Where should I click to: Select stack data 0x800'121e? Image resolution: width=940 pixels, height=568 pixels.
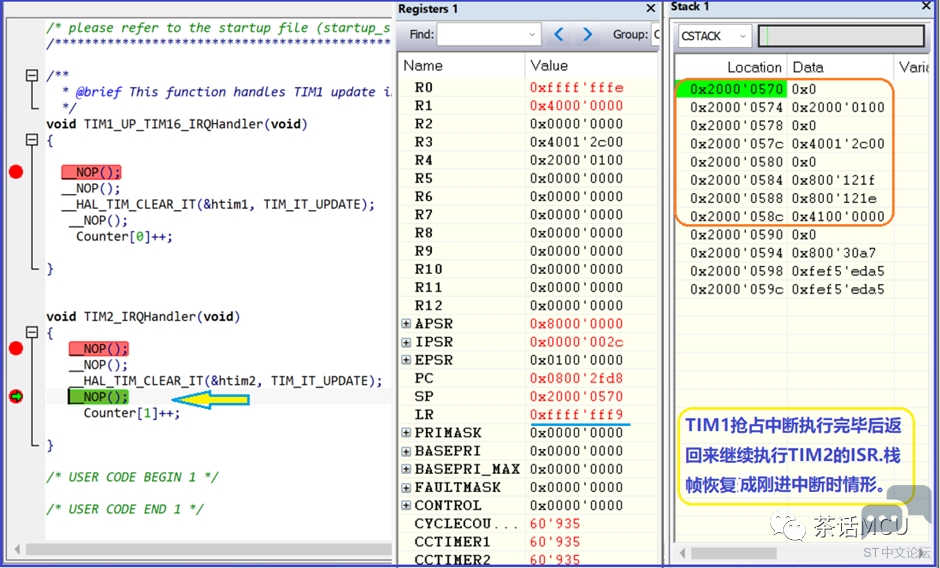point(833,199)
